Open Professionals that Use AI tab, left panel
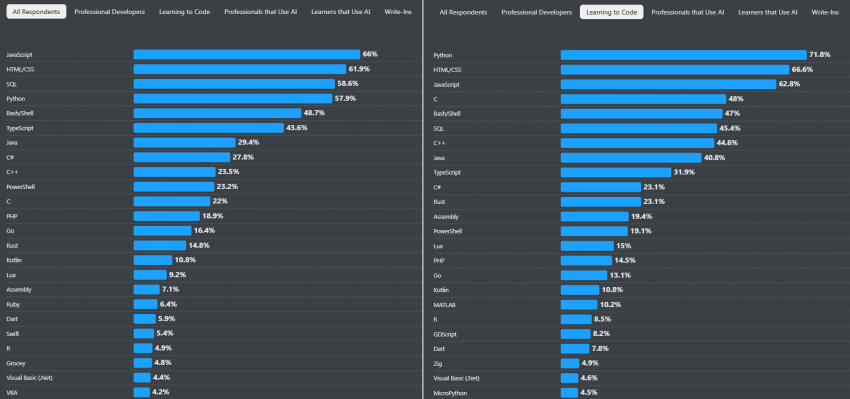 (261, 12)
